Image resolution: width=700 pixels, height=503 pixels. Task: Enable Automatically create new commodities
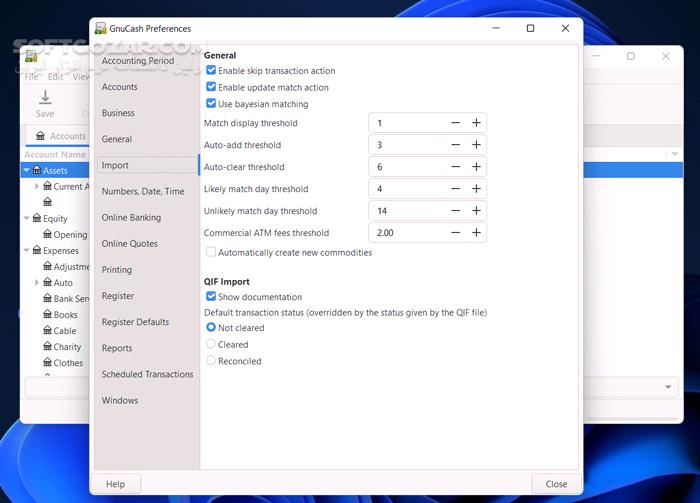pos(211,253)
